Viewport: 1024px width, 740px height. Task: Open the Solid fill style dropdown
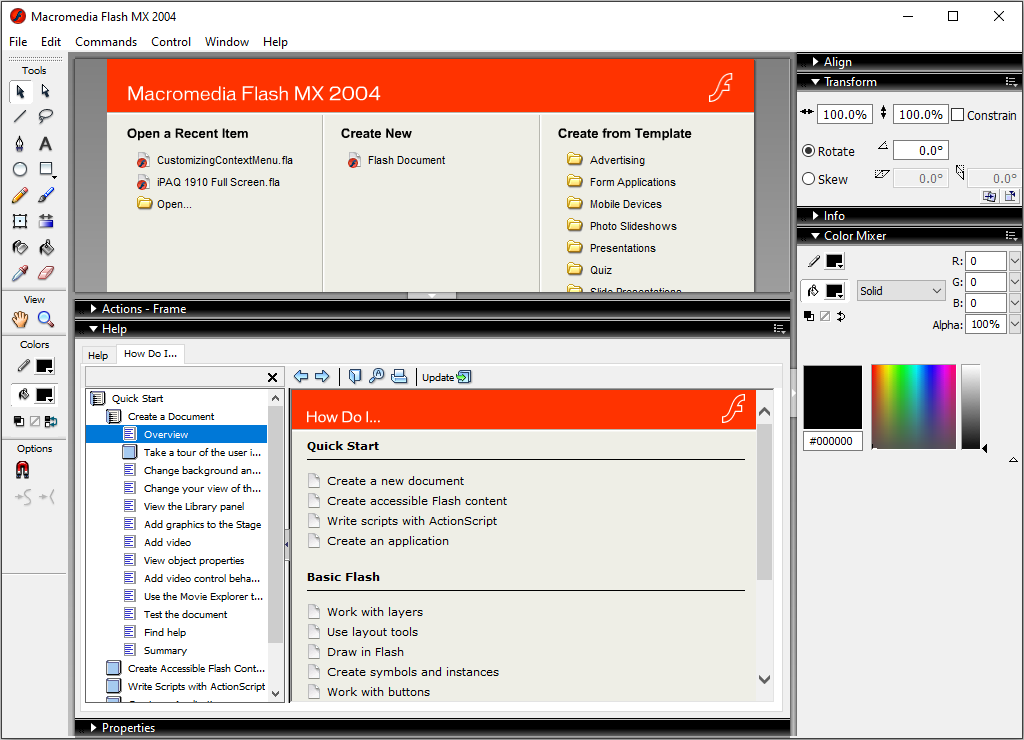coord(901,291)
